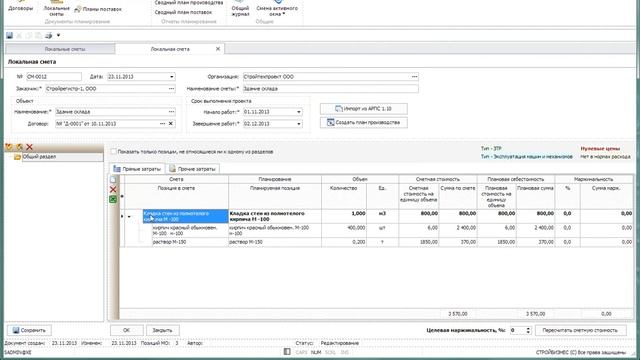This screenshot has height=360, width=640.
Task: Click Позиция в смете column header
Action: click(x=176, y=196)
